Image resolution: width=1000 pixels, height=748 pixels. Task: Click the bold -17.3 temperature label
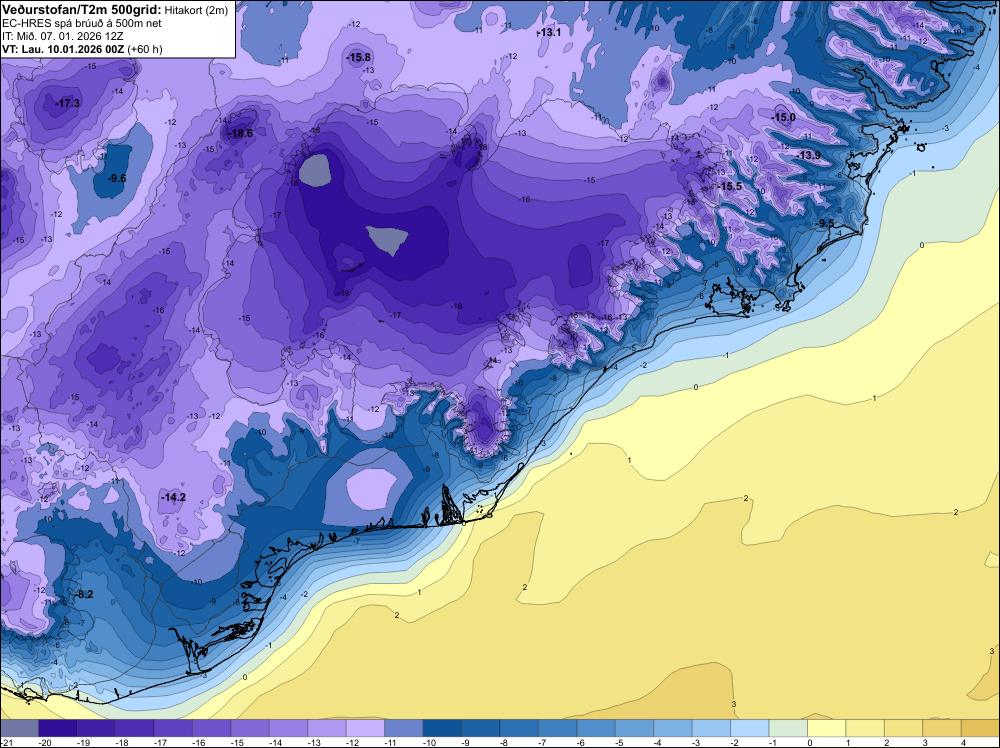click(68, 103)
